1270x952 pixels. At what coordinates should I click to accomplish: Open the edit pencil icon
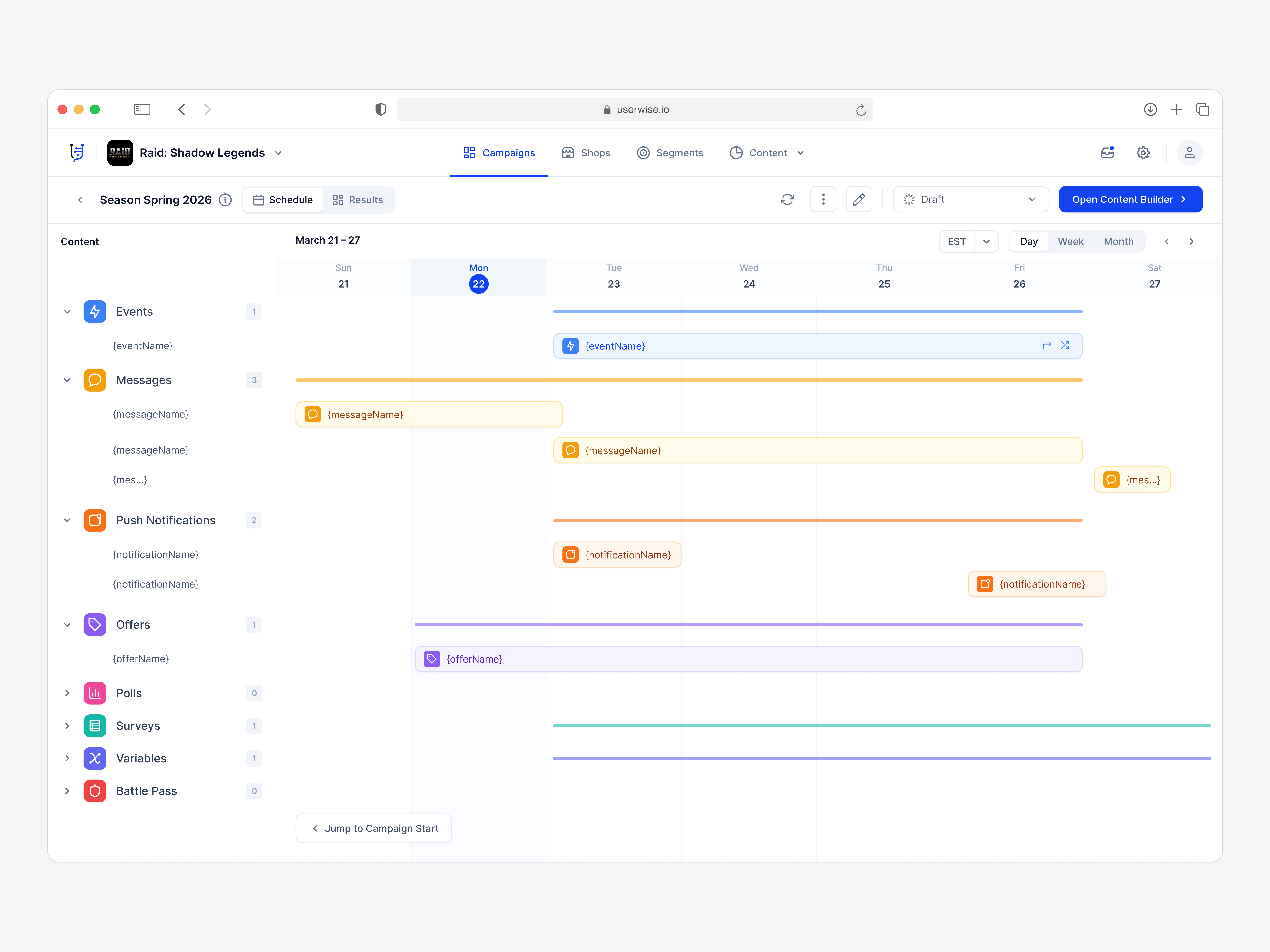coord(859,199)
